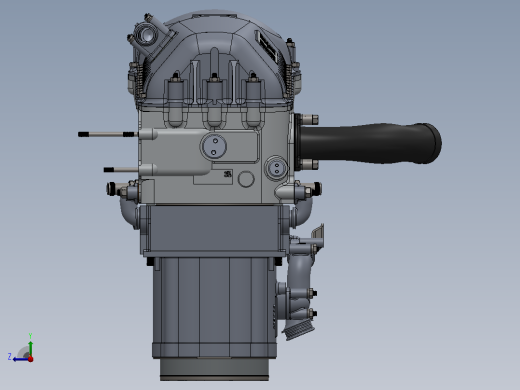This screenshot has width=520, height=390.
Task: Select the upper long threaded stud on the left
Action: tap(107, 134)
